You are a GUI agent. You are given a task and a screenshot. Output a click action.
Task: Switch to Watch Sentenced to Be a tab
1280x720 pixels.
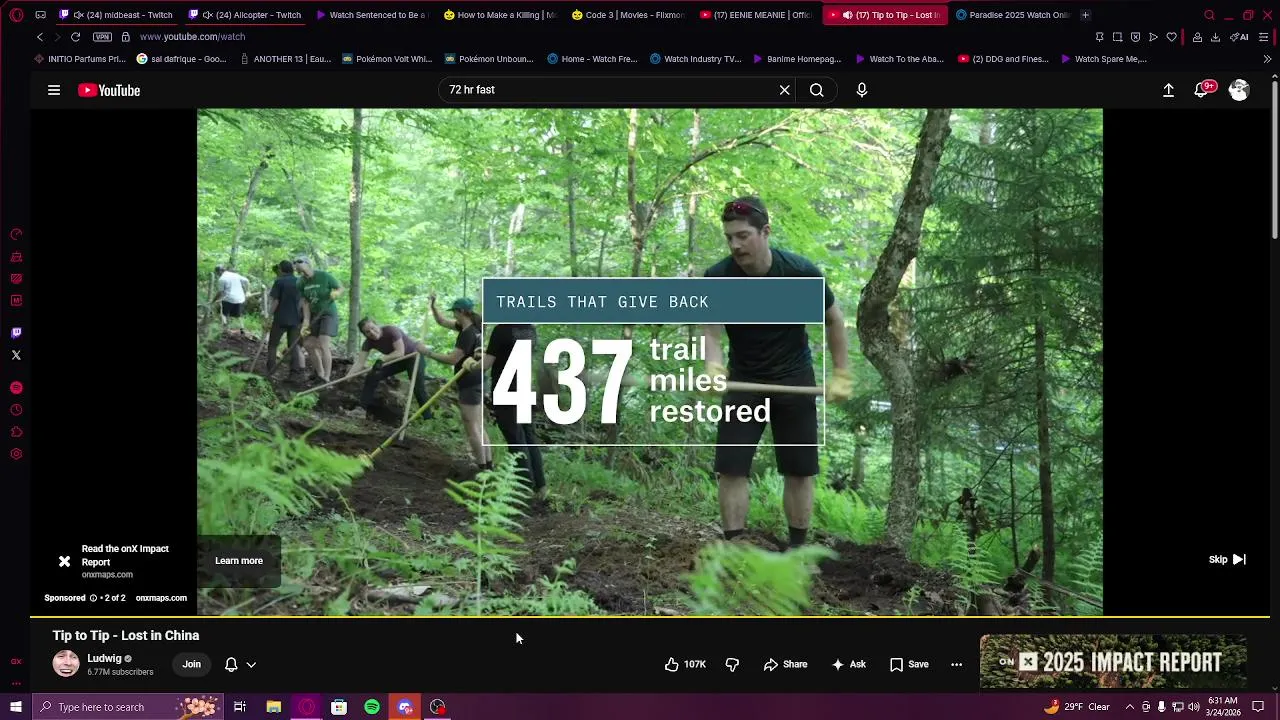tap(374, 15)
